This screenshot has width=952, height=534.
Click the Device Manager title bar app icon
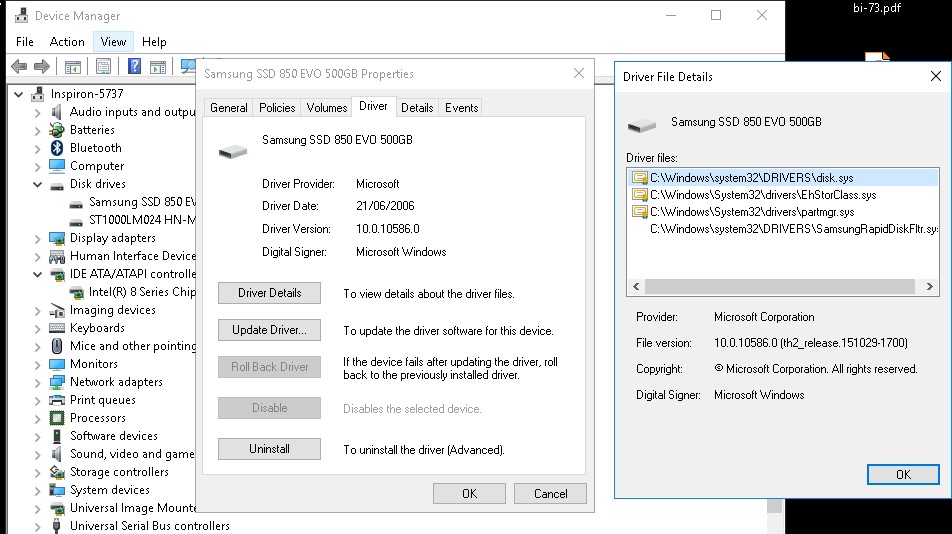22,15
